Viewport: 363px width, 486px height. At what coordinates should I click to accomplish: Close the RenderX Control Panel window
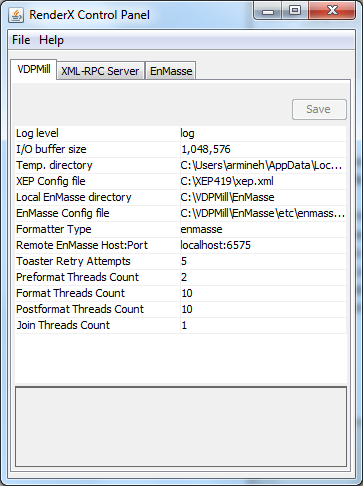click(332, 11)
